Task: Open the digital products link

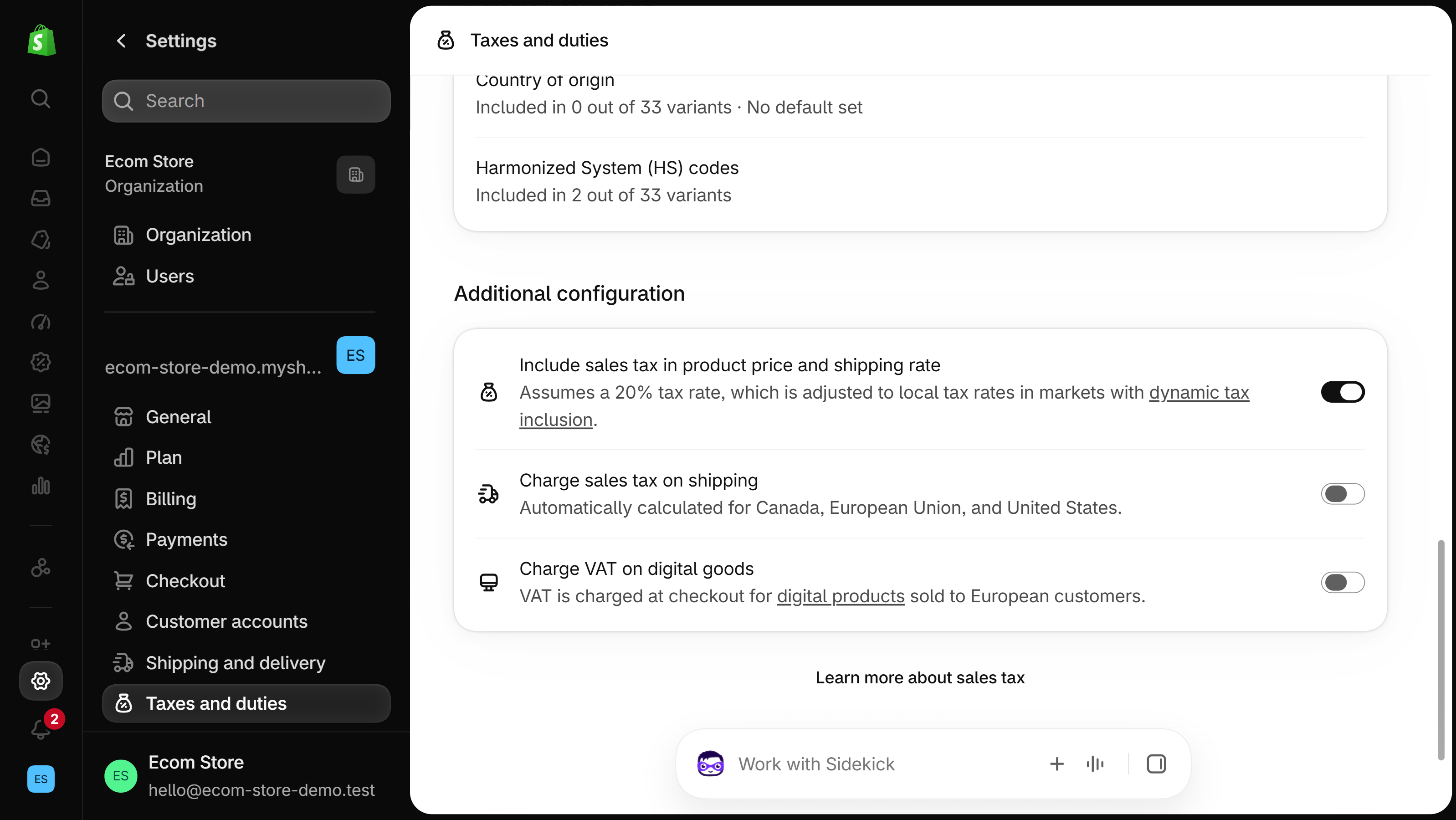Action: [841, 596]
